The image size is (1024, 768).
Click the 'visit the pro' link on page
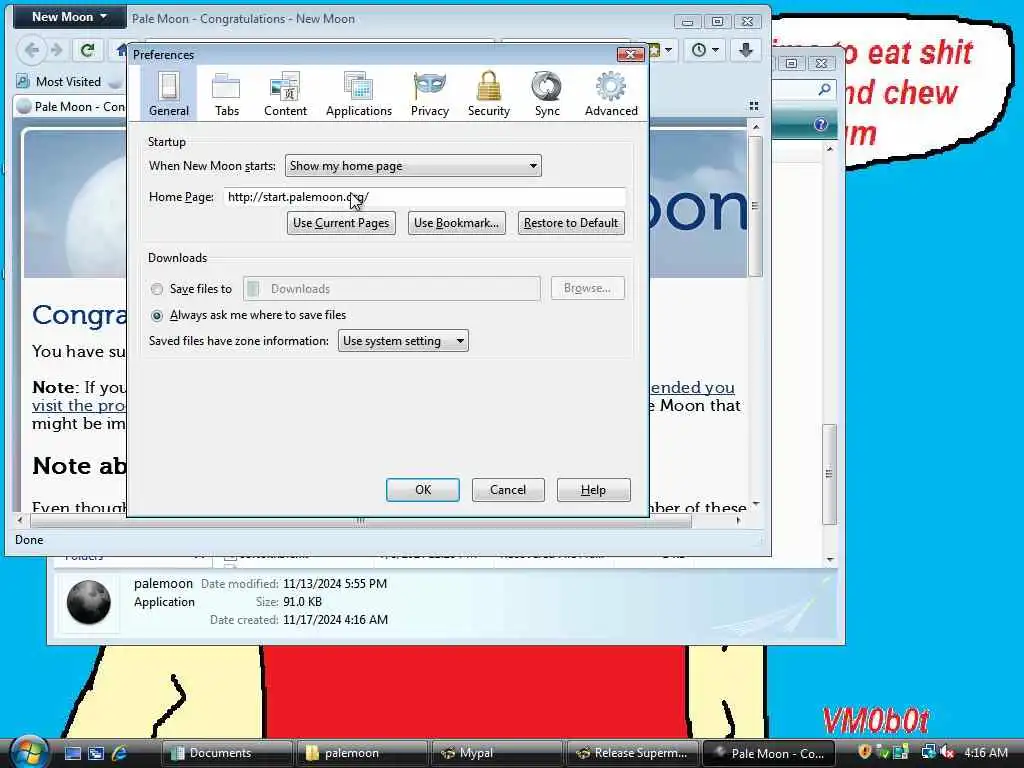79,406
